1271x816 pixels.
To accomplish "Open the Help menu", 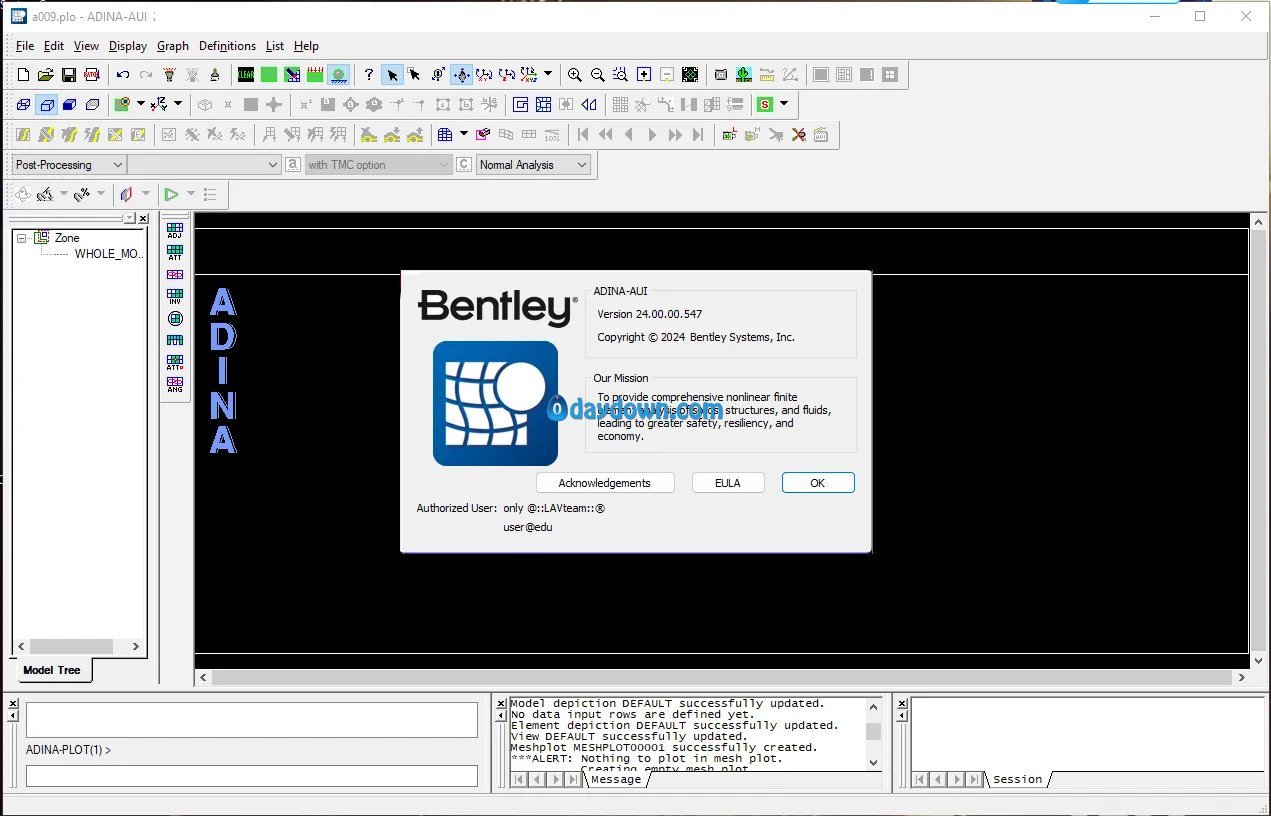I will [306, 46].
